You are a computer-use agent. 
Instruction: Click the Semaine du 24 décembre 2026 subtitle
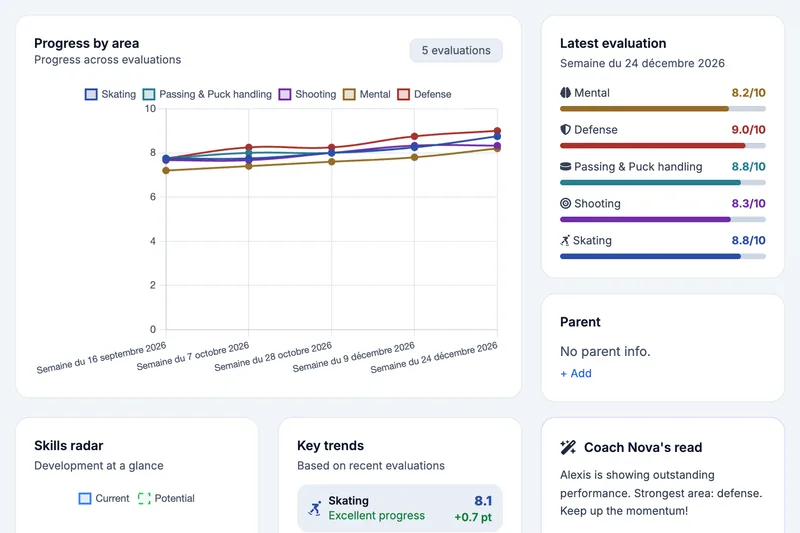642,63
